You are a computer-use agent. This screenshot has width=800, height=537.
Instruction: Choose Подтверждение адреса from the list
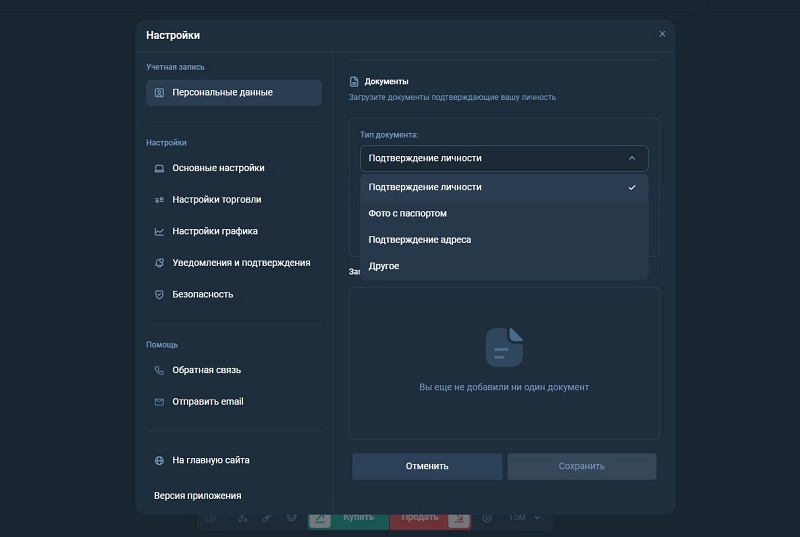pos(419,240)
